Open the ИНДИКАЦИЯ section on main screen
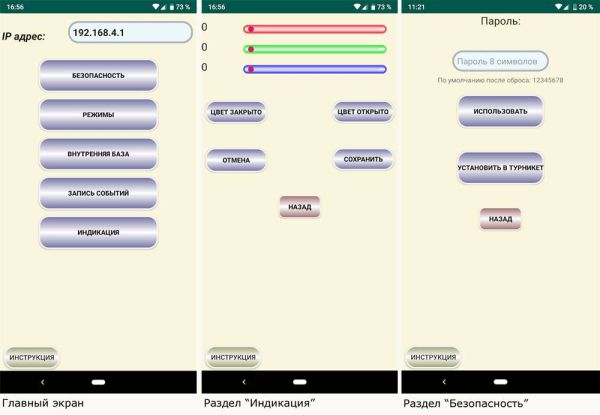This screenshot has height=415, width=600. click(x=98, y=232)
